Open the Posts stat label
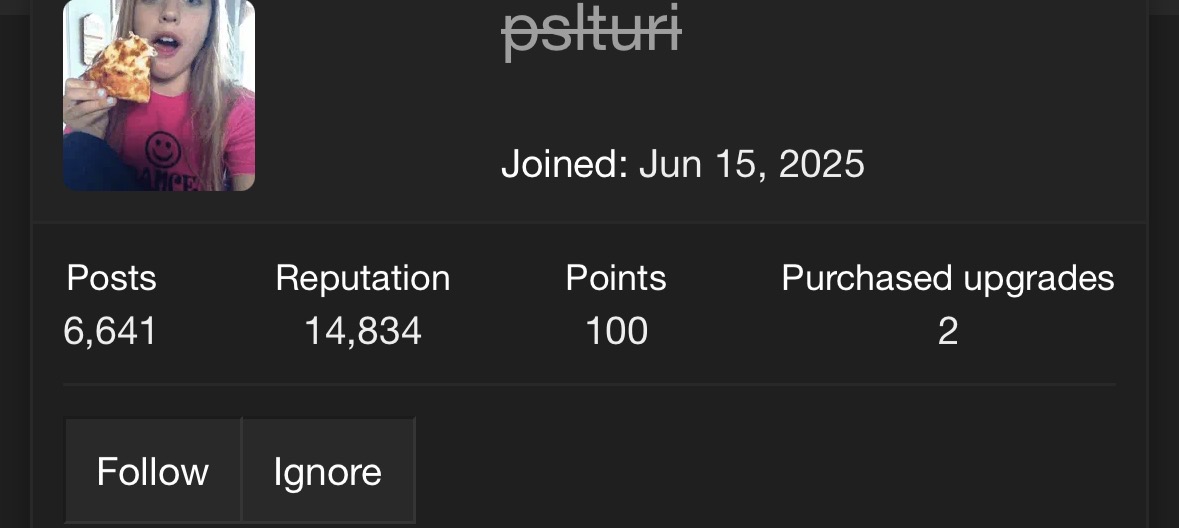This screenshot has width=1179, height=528. [x=111, y=278]
